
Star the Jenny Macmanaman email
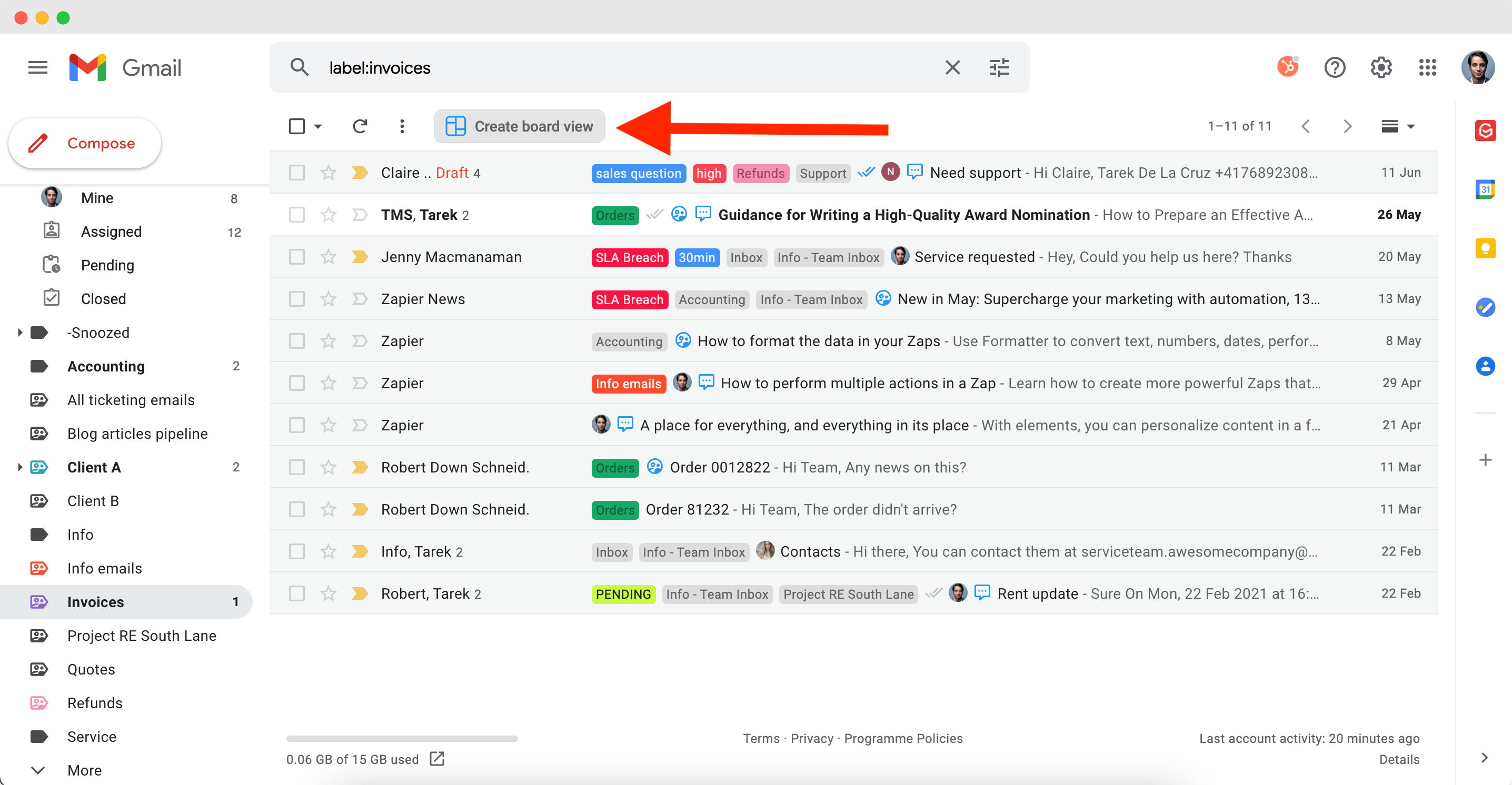click(x=328, y=257)
